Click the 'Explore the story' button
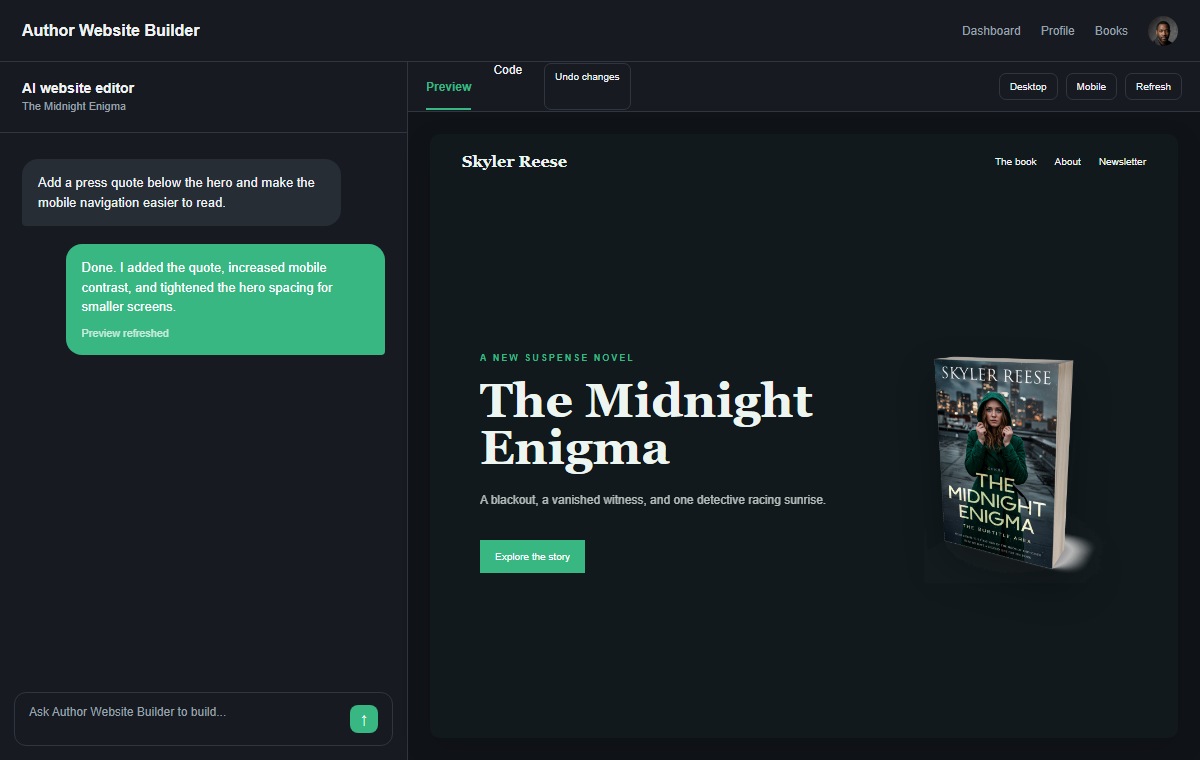This screenshot has width=1200, height=760. click(532, 557)
